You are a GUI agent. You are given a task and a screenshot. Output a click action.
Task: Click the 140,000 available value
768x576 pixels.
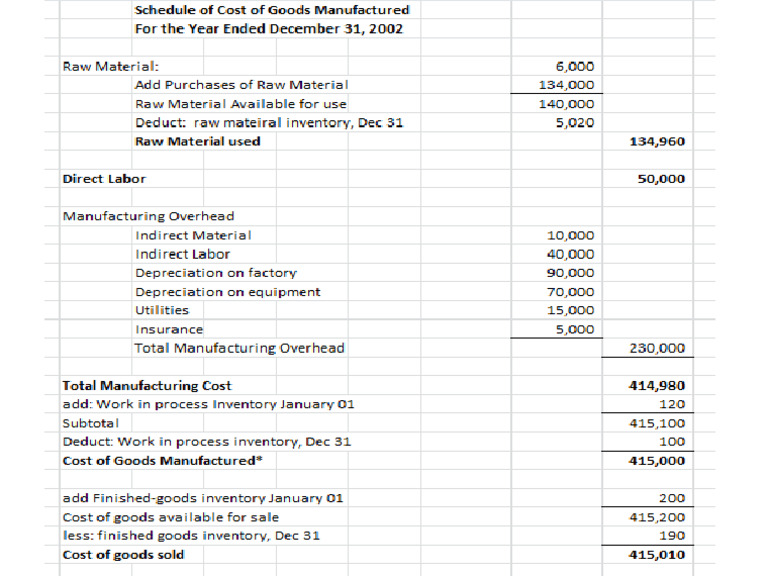tap(566, 104)
